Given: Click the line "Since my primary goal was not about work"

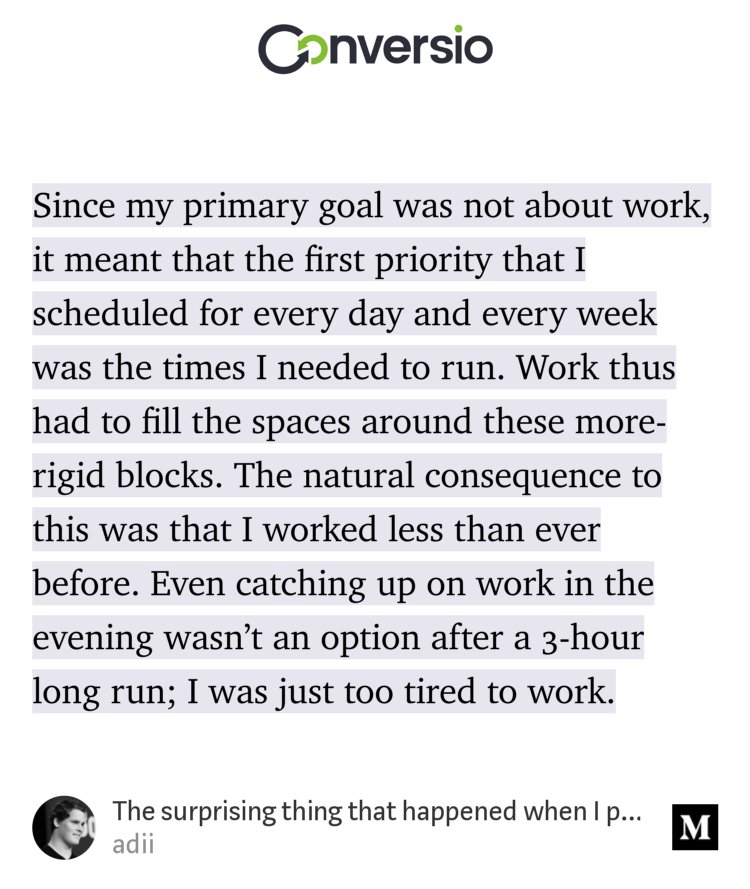Looking at the screenshot, I should click(x=370, y=206).
